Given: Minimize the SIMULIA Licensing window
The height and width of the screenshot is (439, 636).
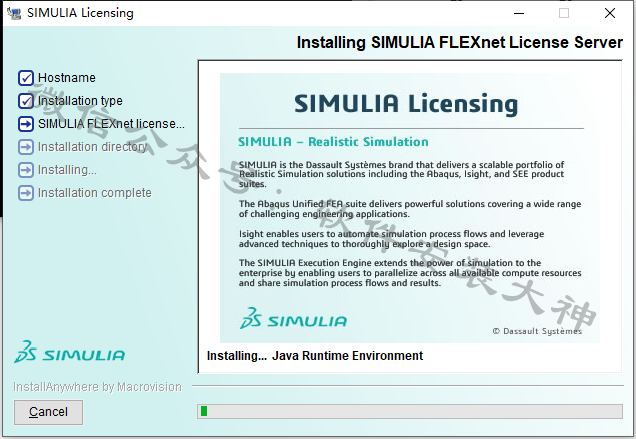Looking at the screenshot, I should tap(519, 13).
